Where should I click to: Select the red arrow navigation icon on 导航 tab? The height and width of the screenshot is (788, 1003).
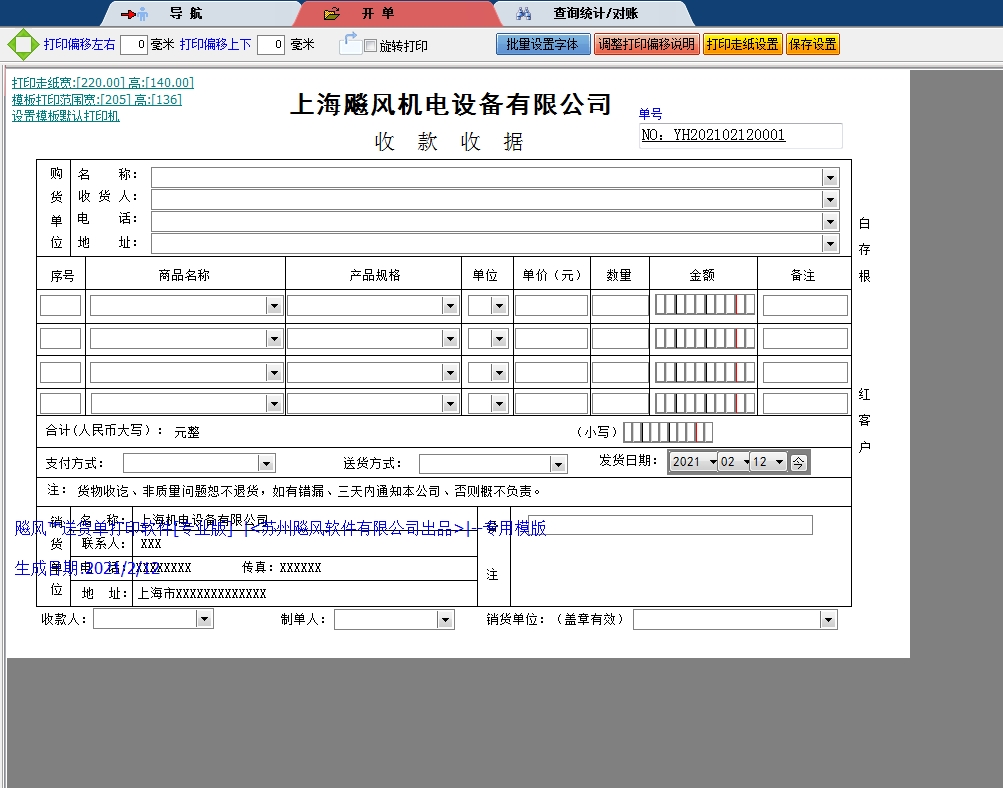tap(129, 13)
